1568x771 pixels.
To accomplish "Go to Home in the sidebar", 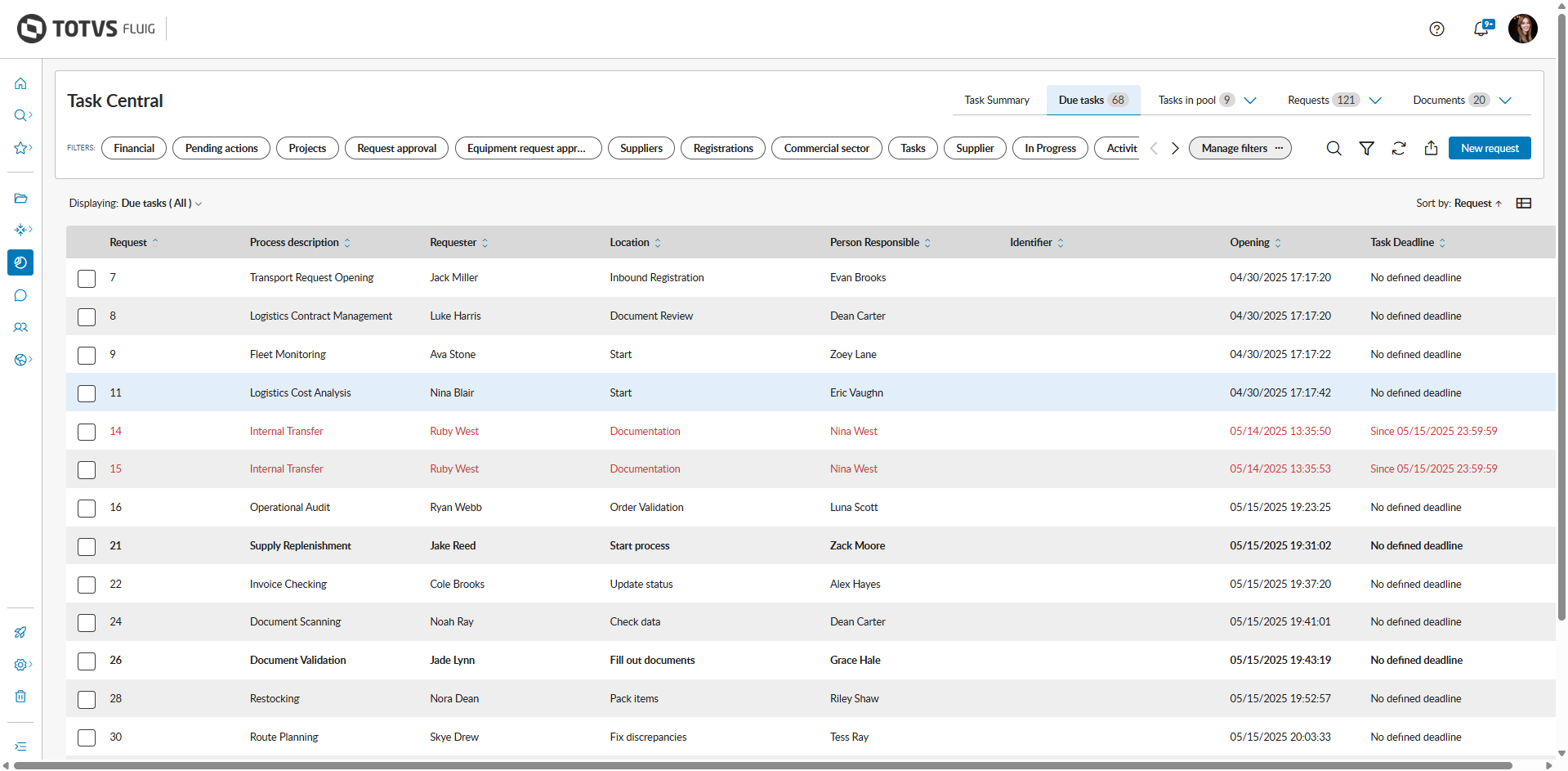I will click(x=20, y=83).
